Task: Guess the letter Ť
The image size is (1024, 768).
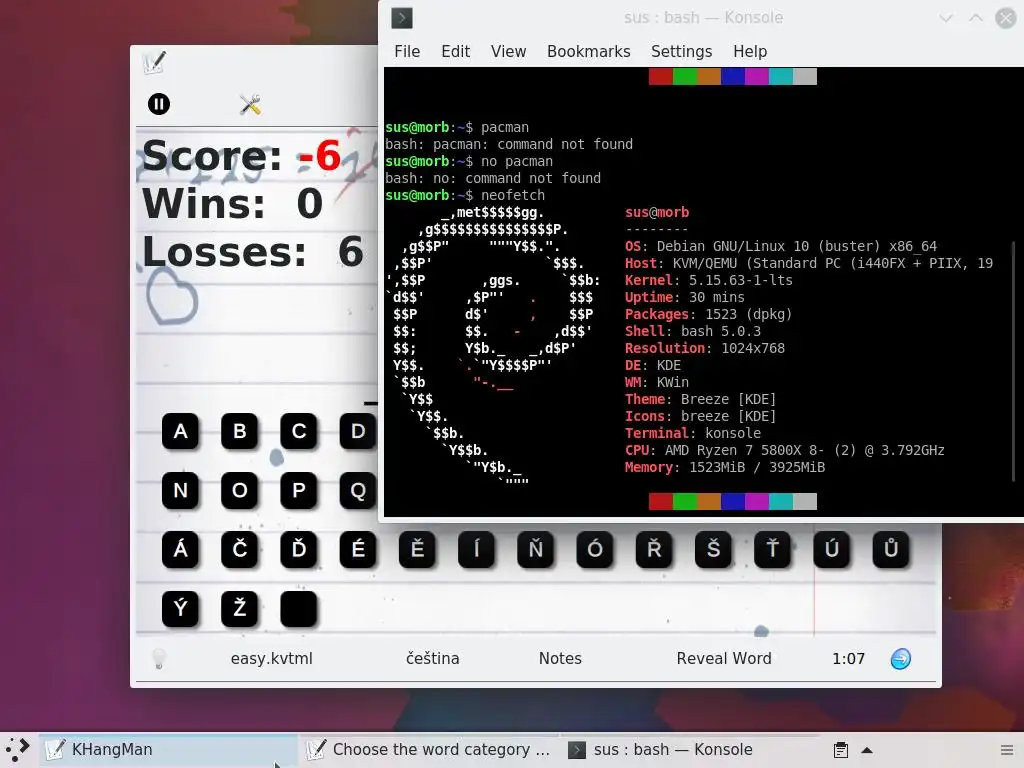Action: [773, 549]
